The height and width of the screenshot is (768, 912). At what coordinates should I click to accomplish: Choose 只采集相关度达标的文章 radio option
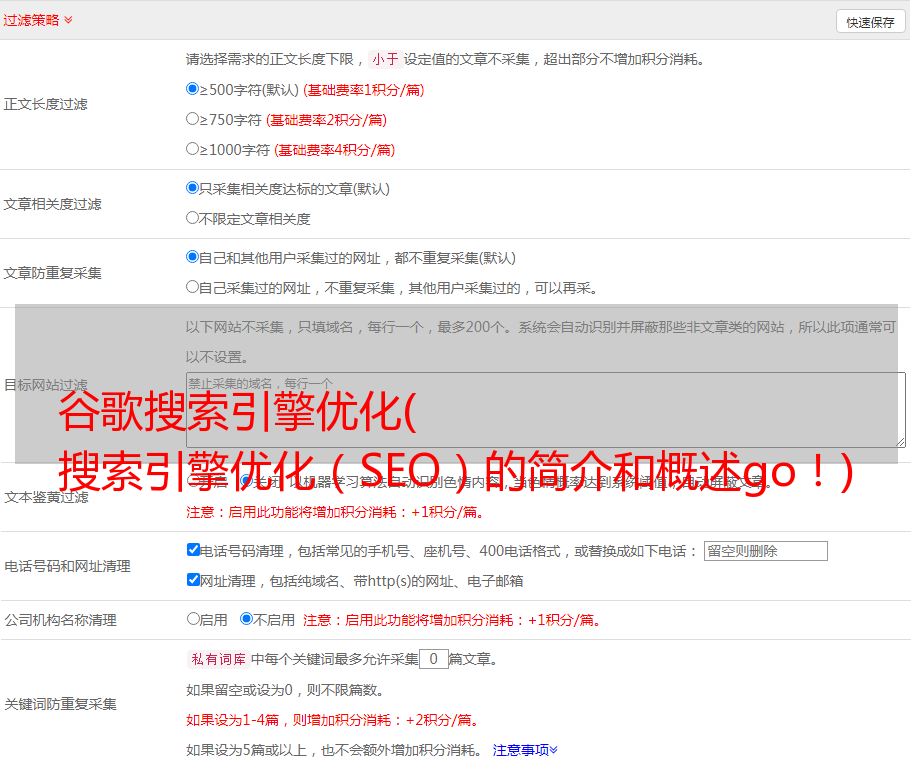pos(192,188)
